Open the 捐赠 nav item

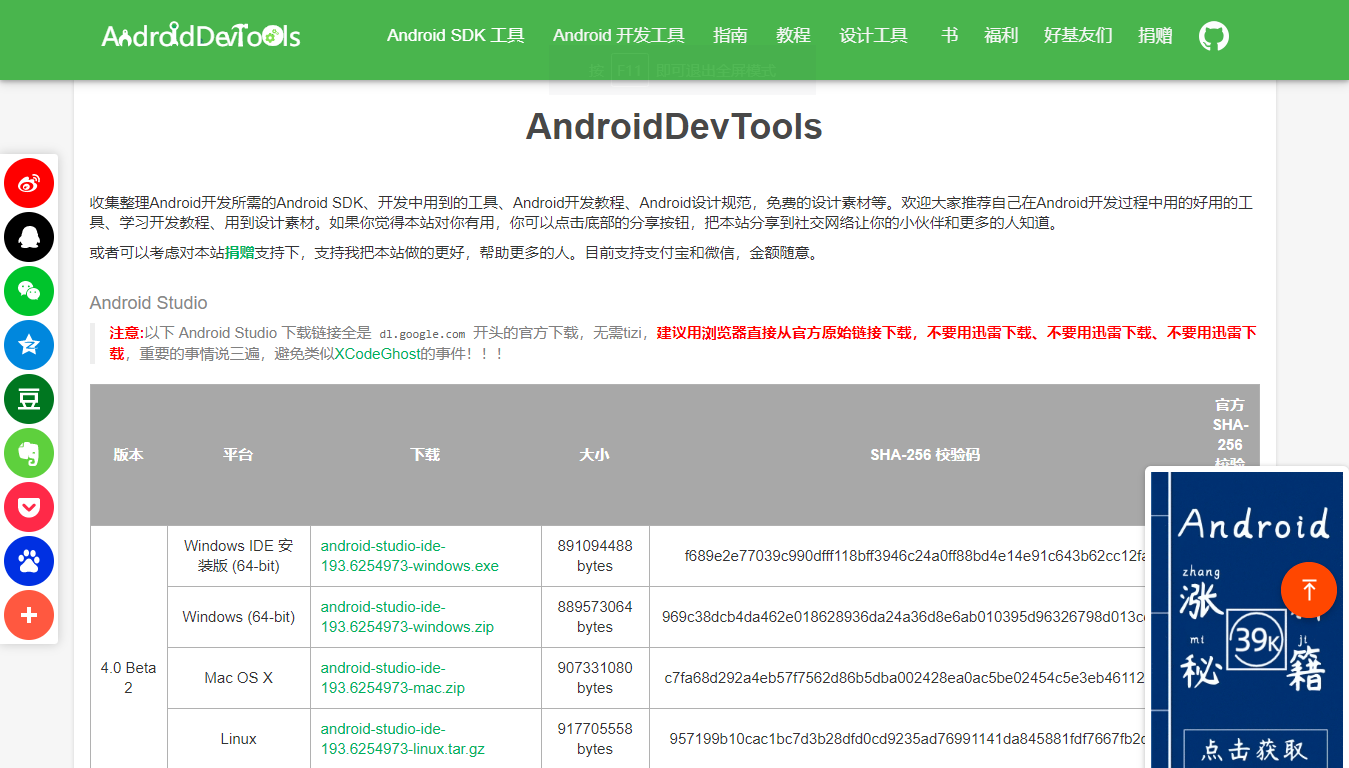click(1155, 36)
